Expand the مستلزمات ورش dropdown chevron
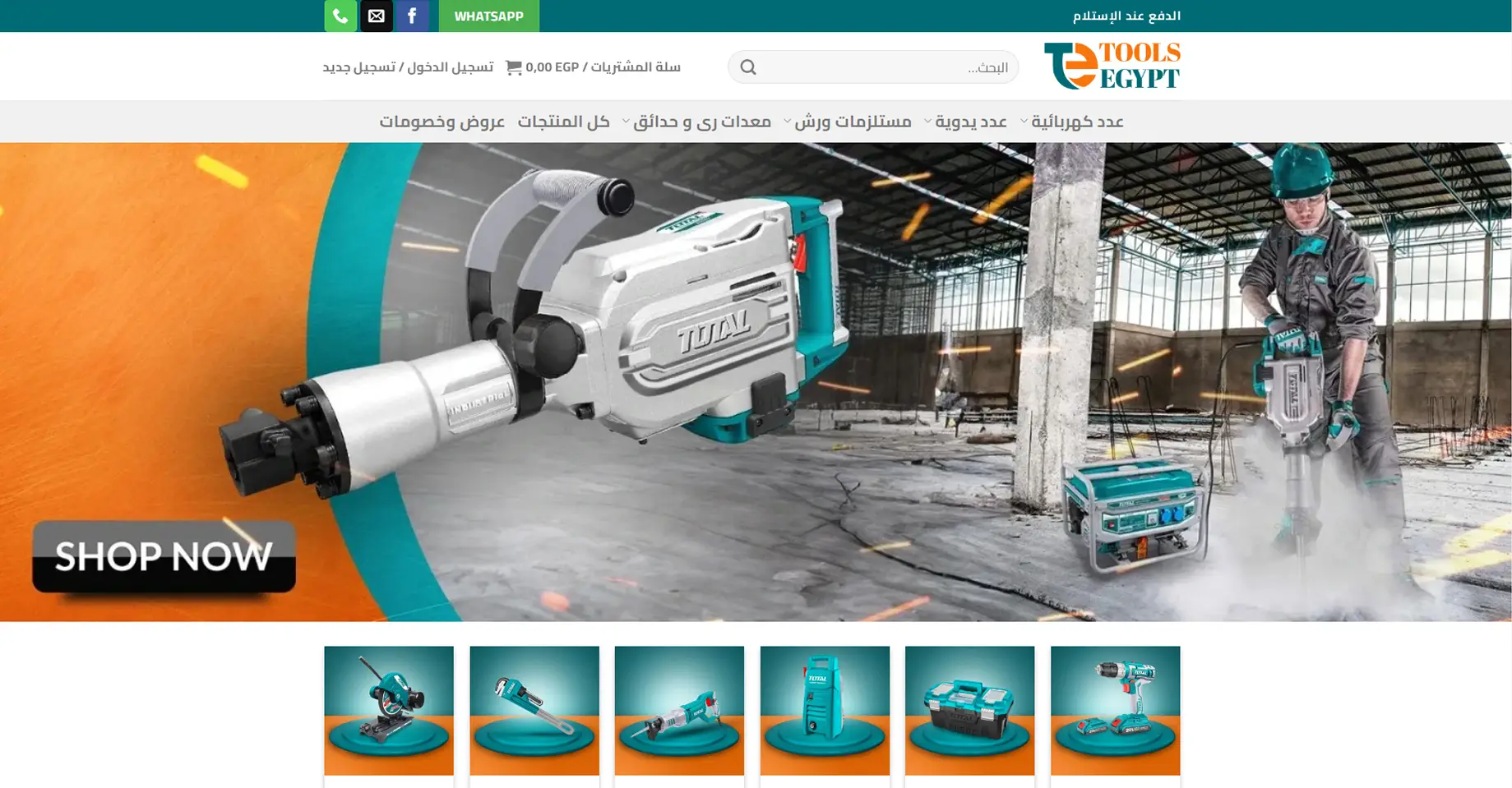1512x788 pixels. [787, 122]
